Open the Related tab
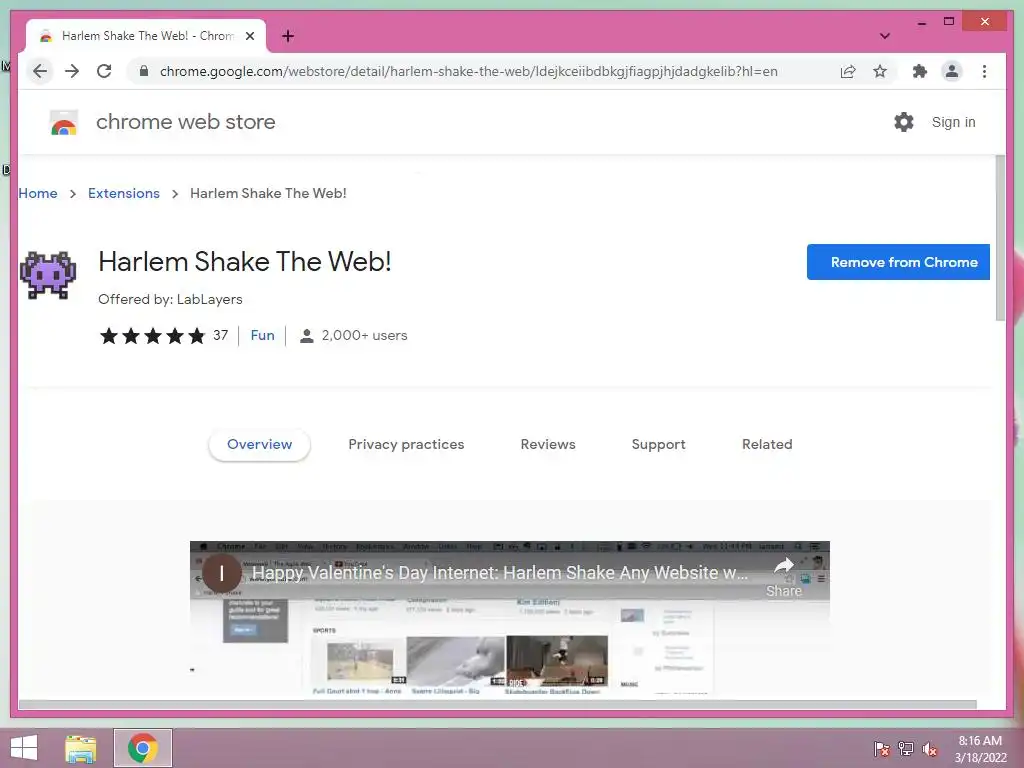 [767, 445]
